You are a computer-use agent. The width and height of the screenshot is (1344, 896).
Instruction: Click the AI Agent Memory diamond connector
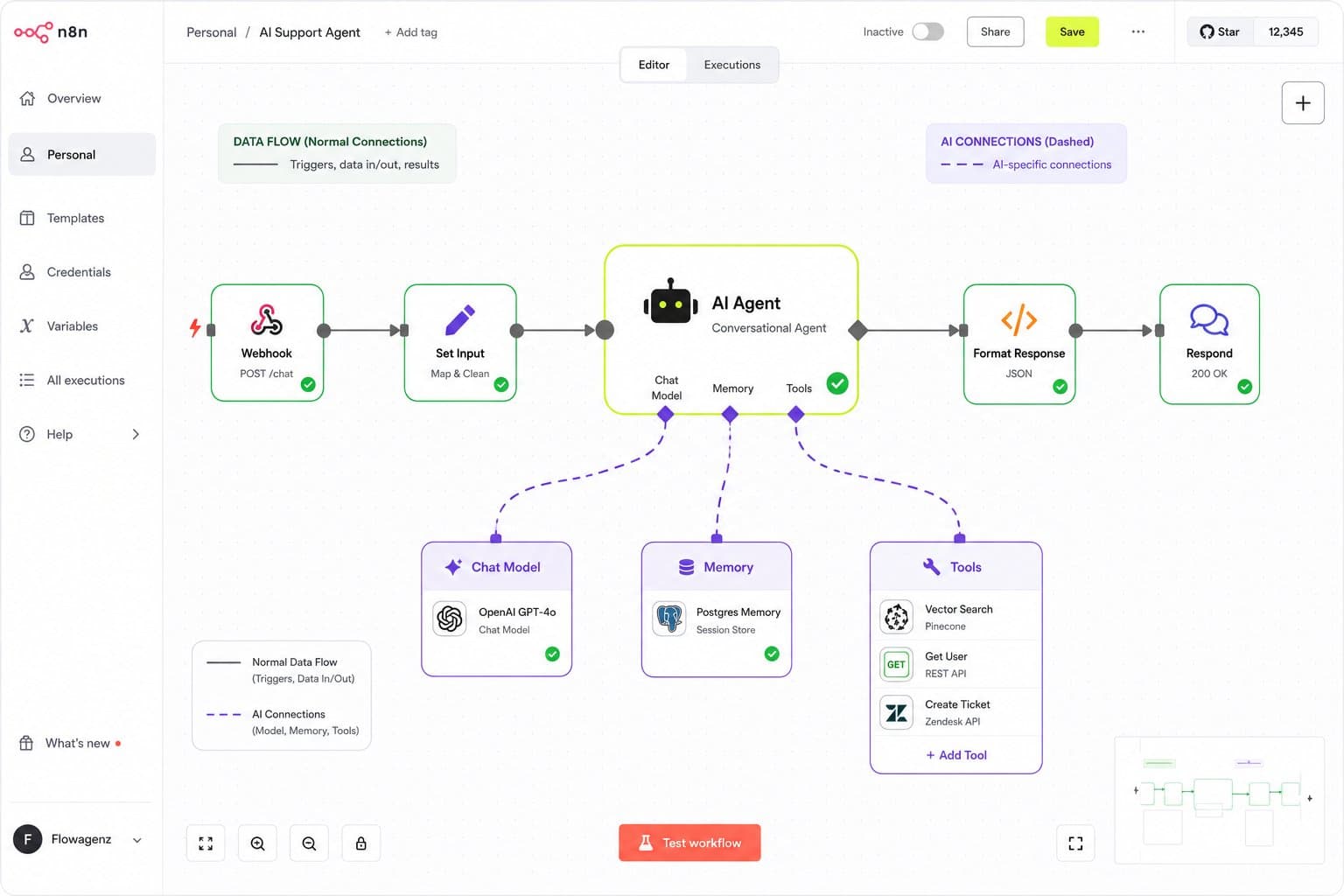click(730, 415)
